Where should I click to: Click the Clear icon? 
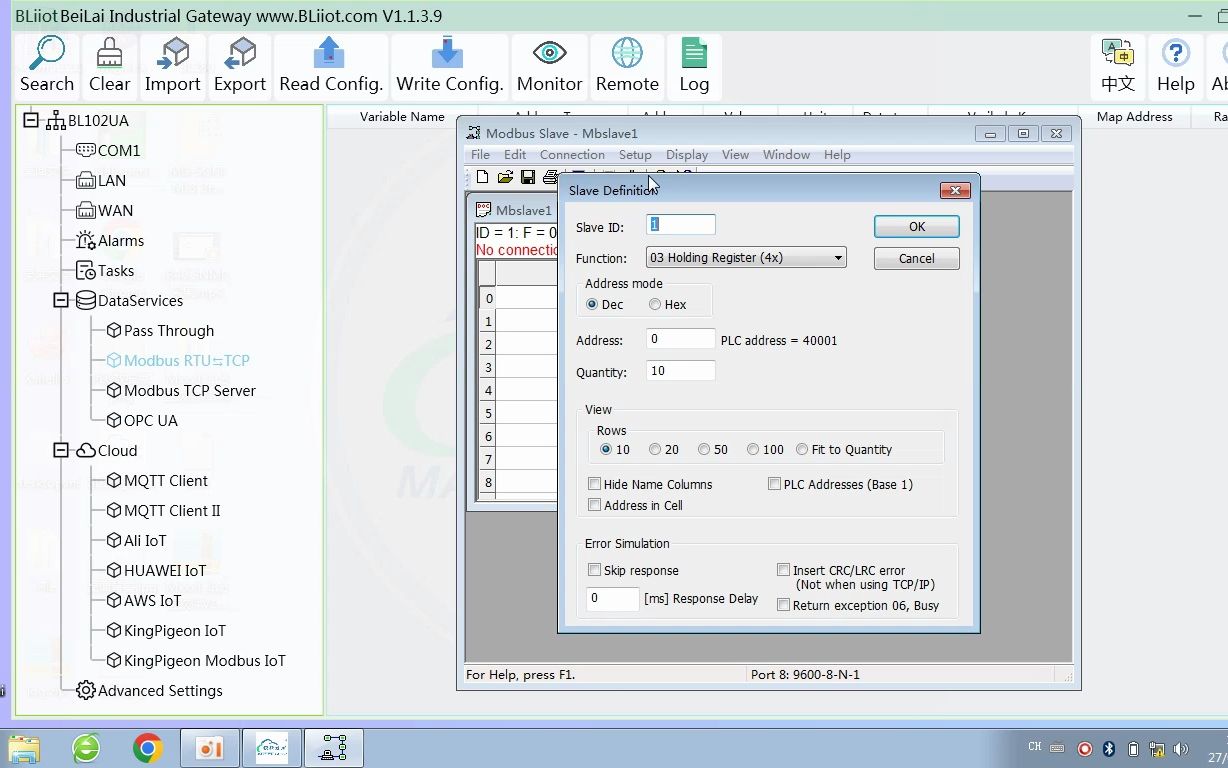pyautogui.click(x=108, y=62)
